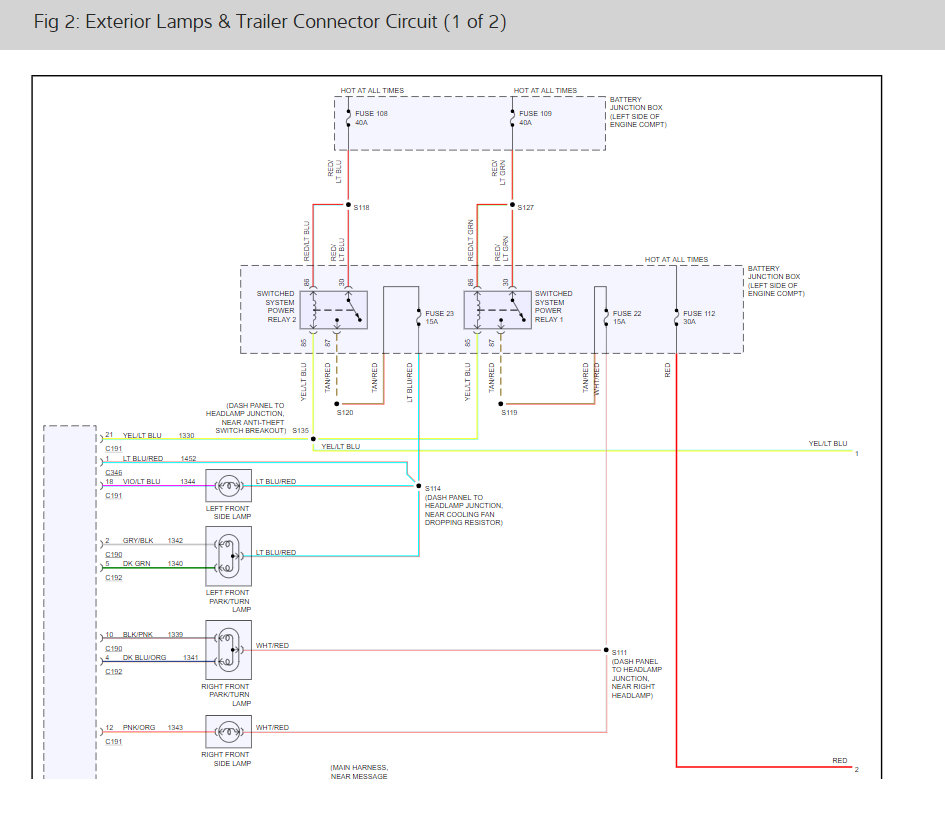Click the 'RED' wire label at bottom right
The width and height of the screenshot is (945, 815).
coord(840,761)
